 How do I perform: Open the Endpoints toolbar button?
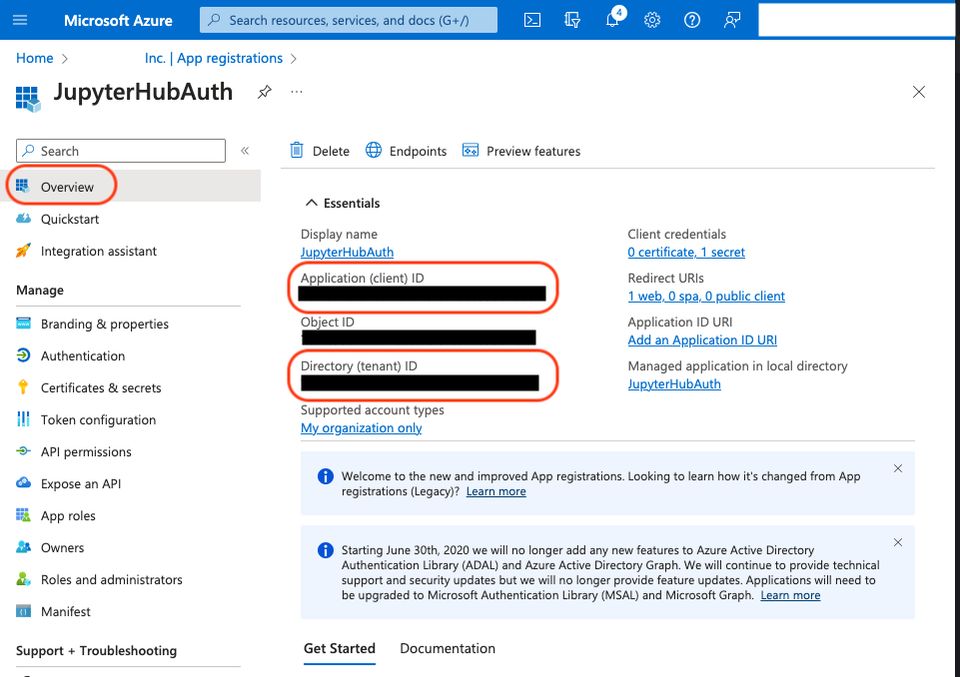(406, 151)
